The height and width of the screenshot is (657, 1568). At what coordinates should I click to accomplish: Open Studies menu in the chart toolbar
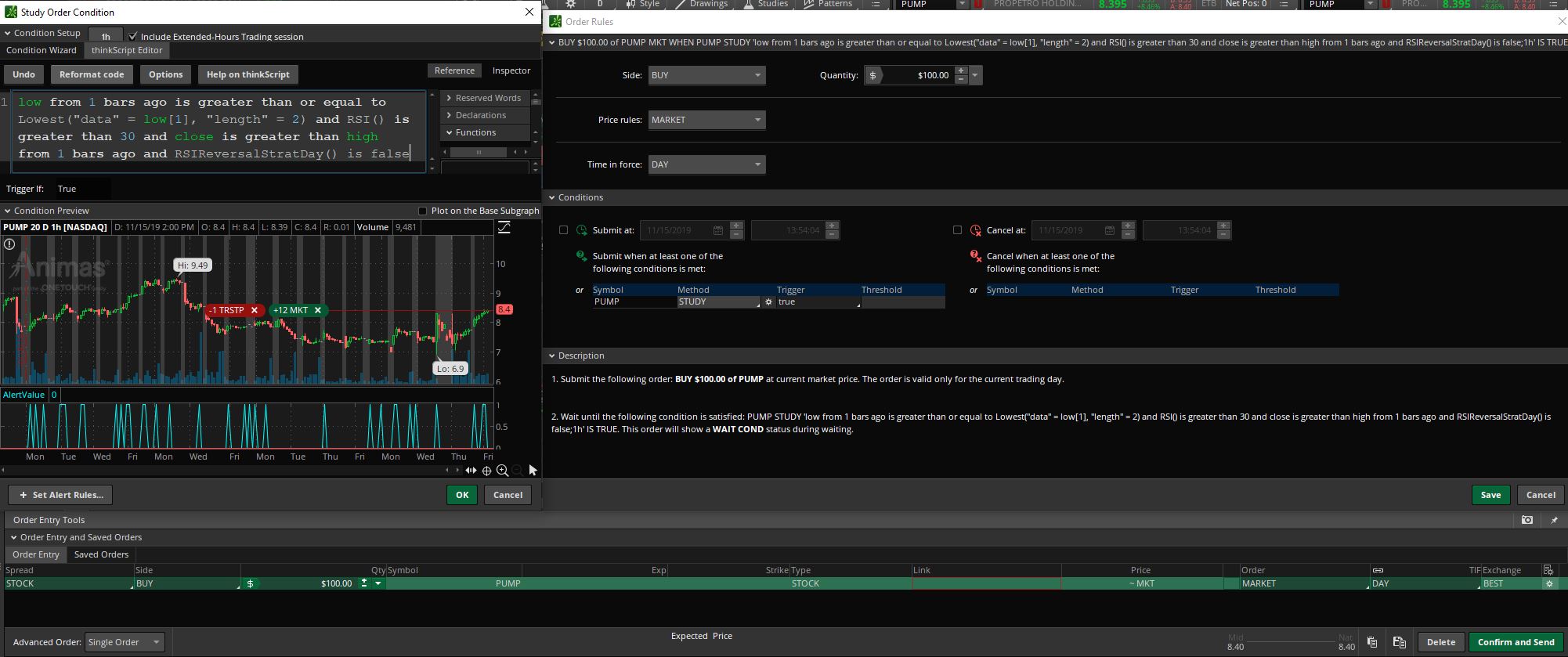tap(765, 4)
